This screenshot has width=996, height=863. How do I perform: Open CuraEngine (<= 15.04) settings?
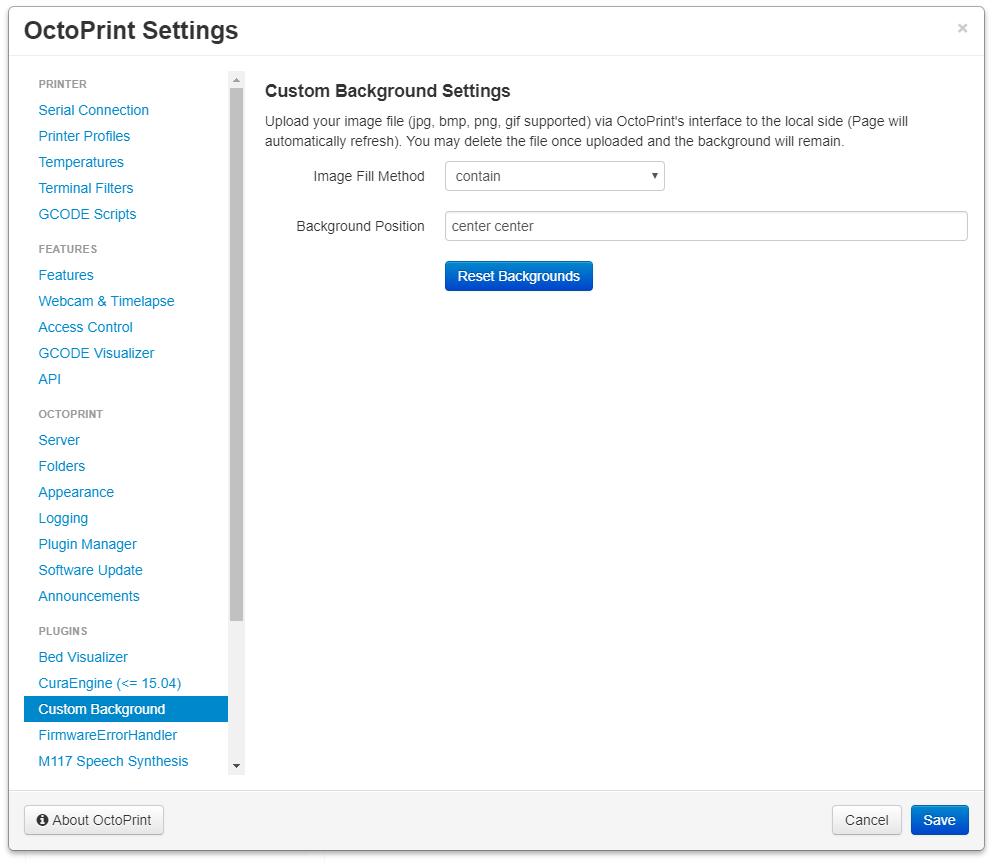pyautogui.click(x=109, y=683)
